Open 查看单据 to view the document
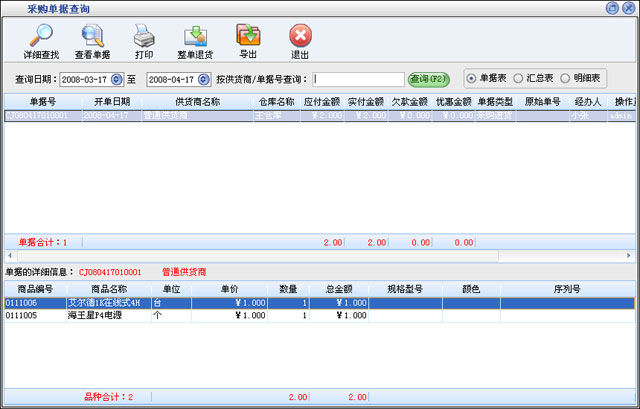Image resolution: width=640 pixels, height=409 pixels. (92, 37)
